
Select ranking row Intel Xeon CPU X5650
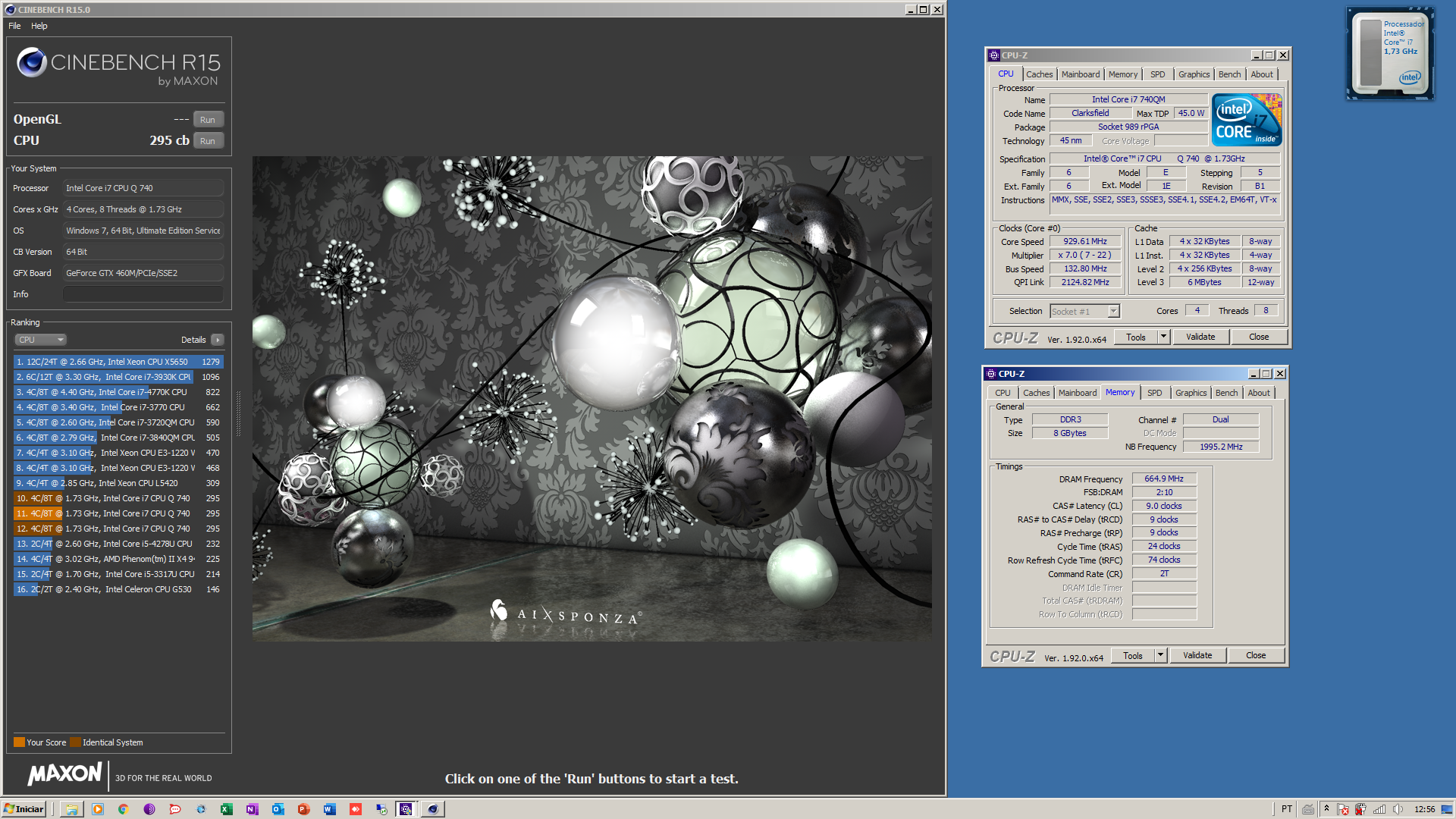tap(118, 362)
